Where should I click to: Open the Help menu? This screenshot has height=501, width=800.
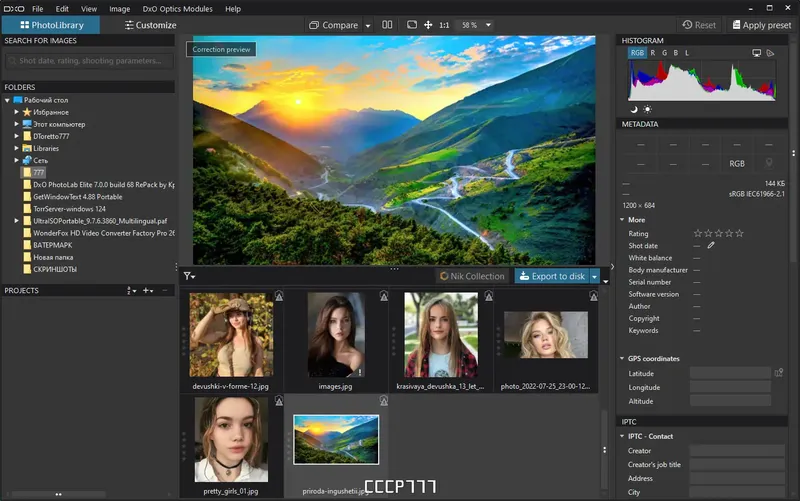[x=233, y=9]
